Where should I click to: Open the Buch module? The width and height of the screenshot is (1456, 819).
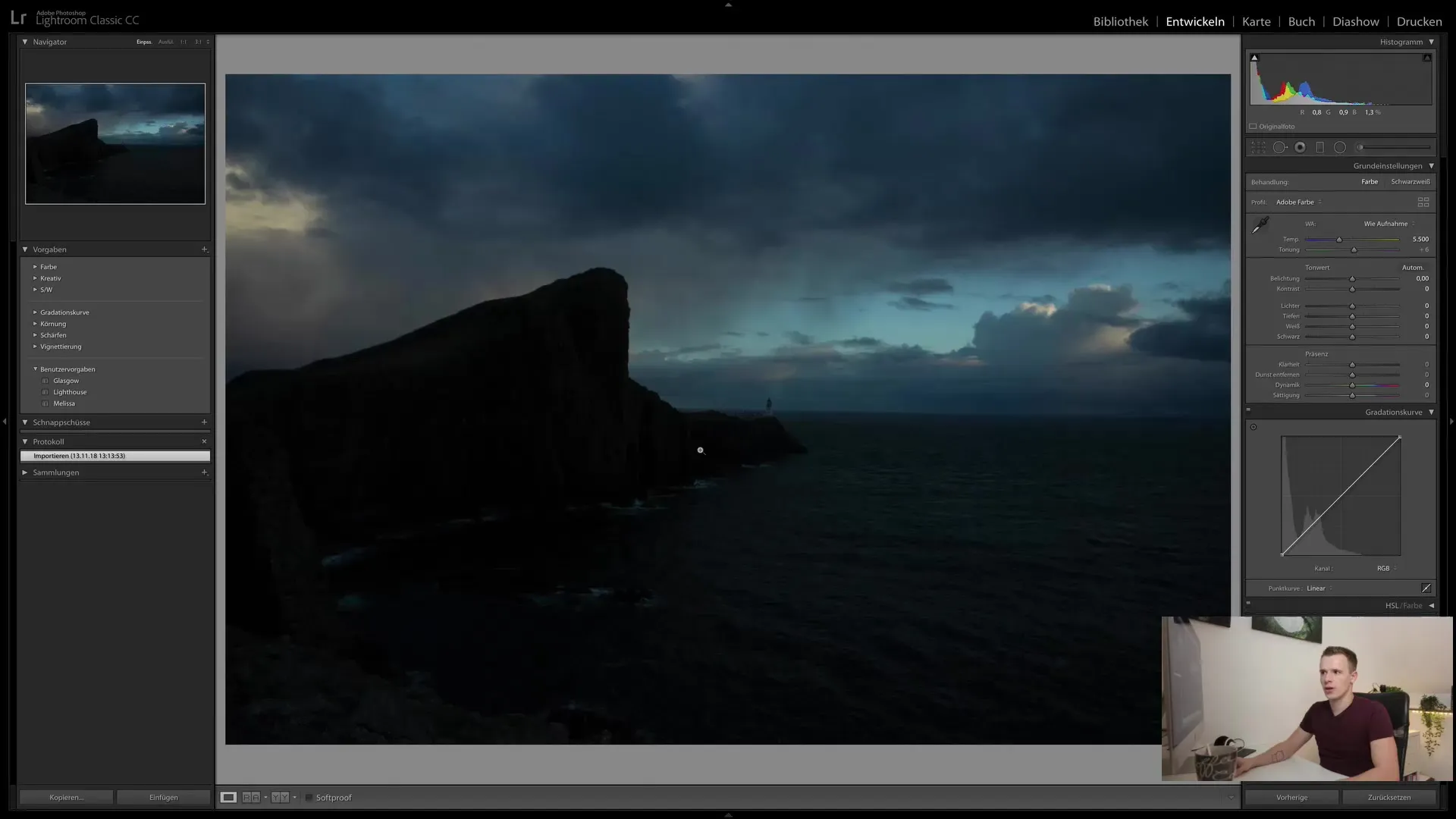[x=1301, y=21]
